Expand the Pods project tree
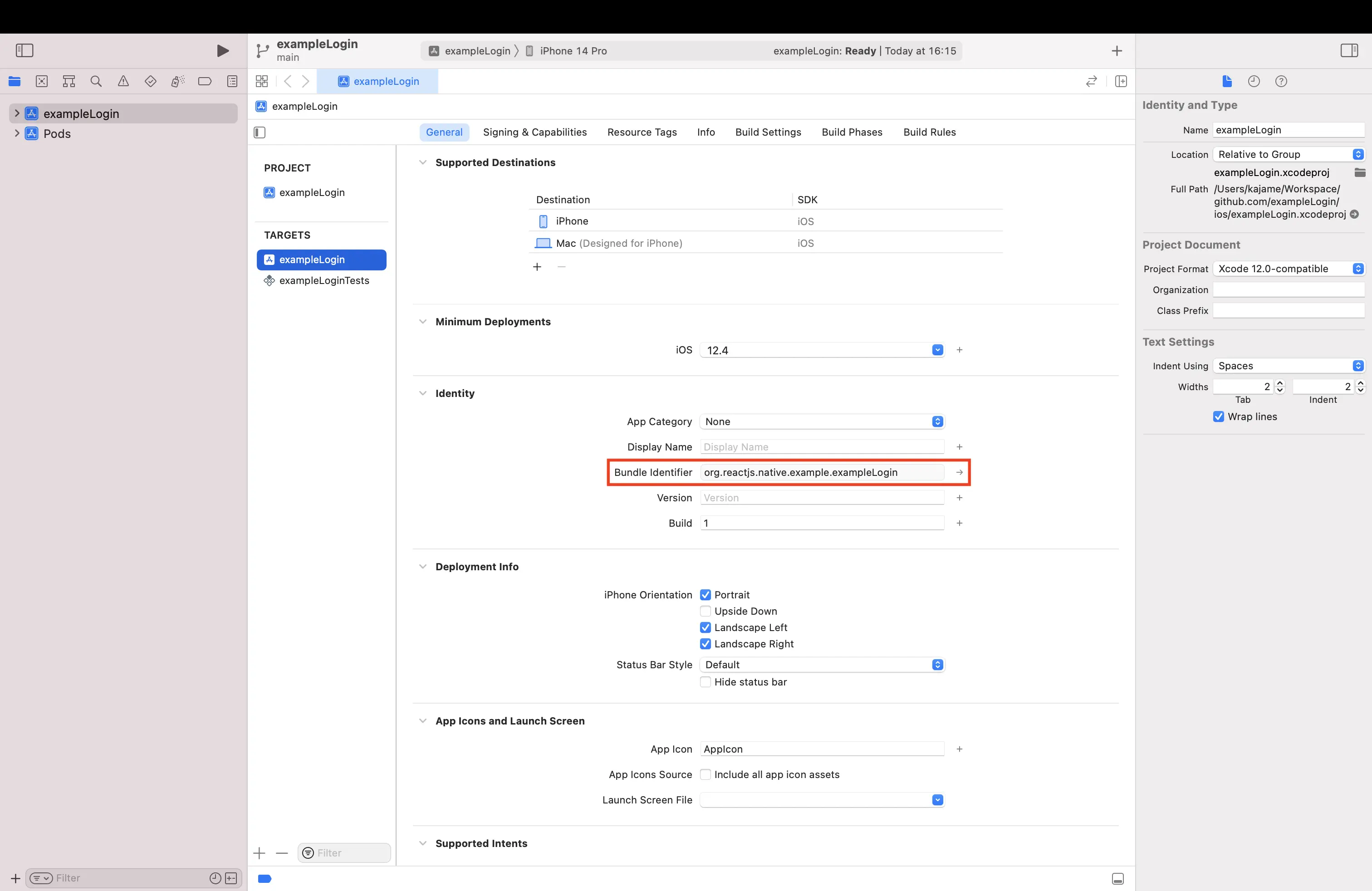Viewport: 1372px width, 891px height. coord(17,134)
